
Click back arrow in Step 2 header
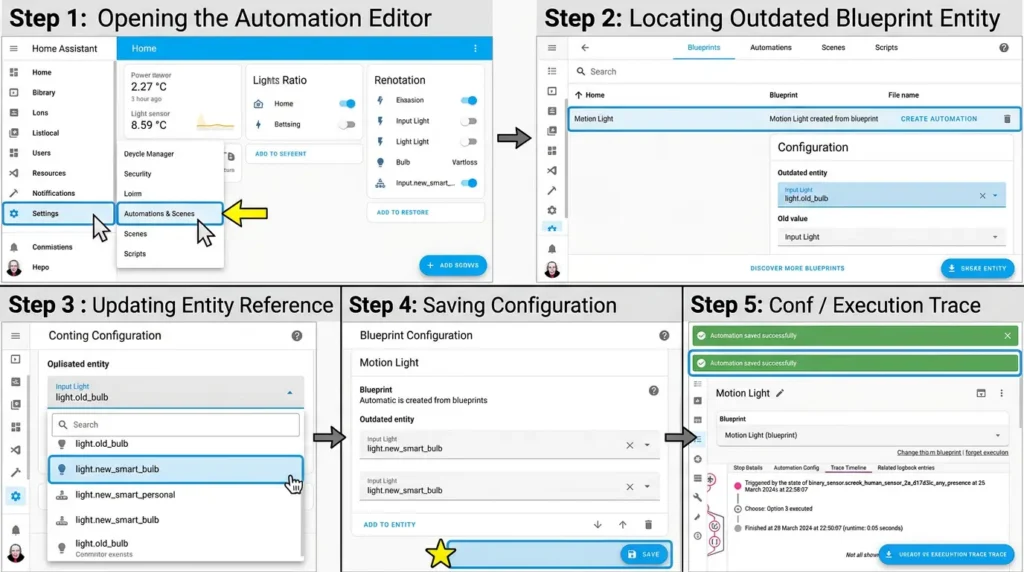click(585, 48)
